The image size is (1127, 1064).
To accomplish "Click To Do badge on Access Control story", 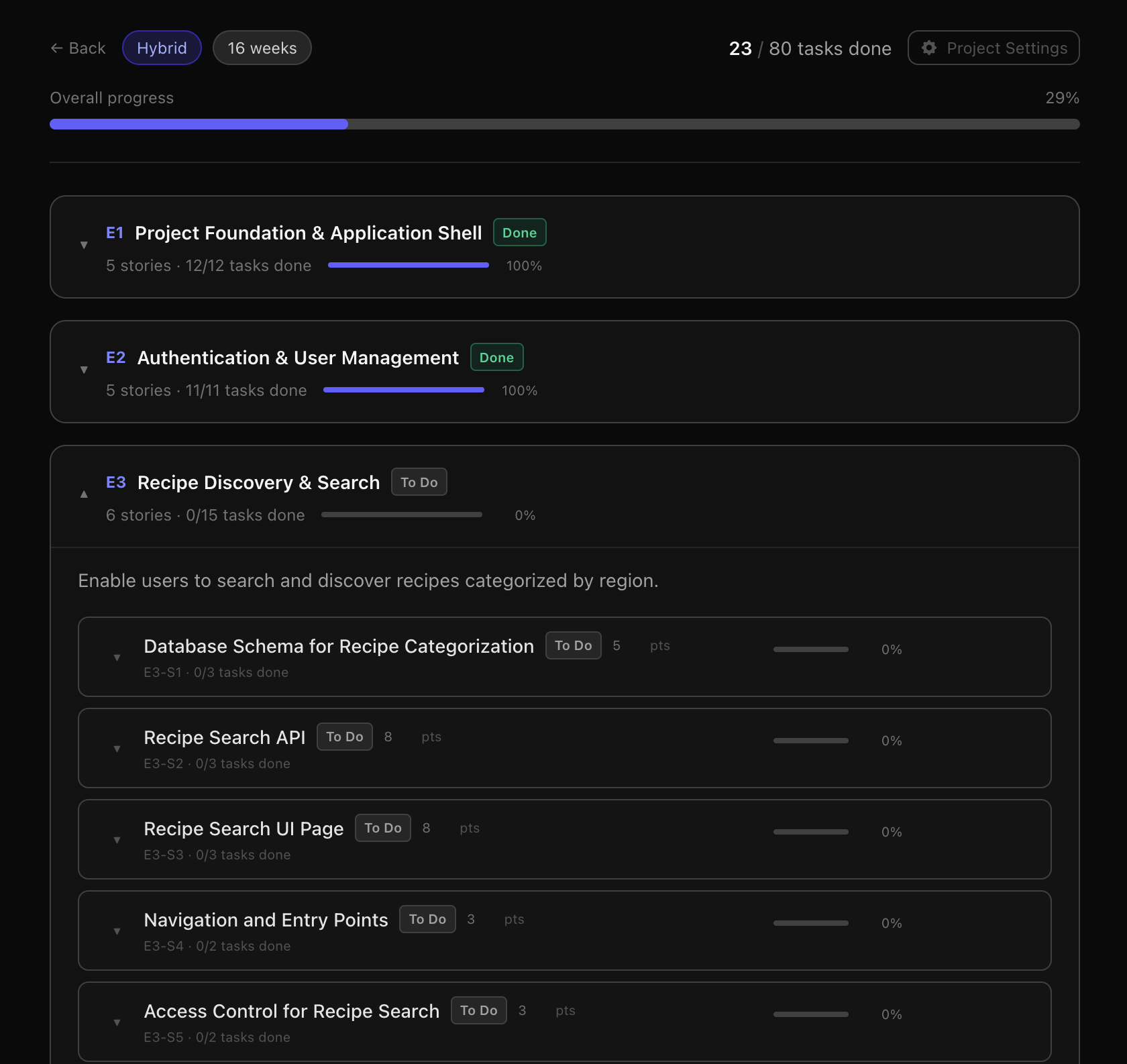I will click(x=479, y=1010).
